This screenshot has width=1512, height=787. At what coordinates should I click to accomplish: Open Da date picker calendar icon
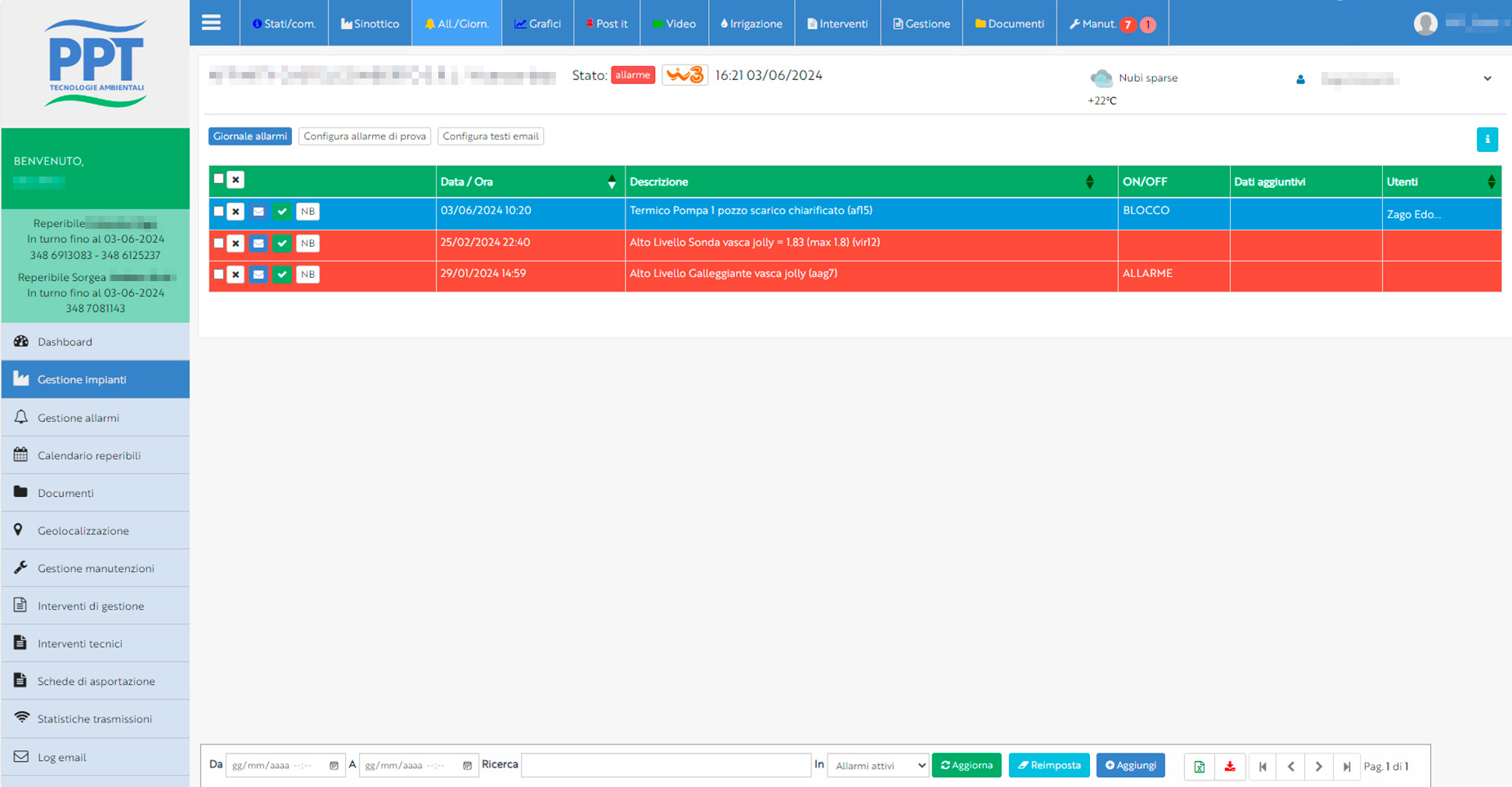(x=334, y=766)
